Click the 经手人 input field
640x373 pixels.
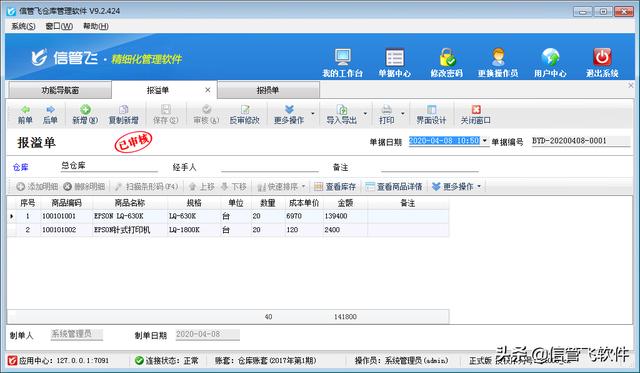coord(269,167)
